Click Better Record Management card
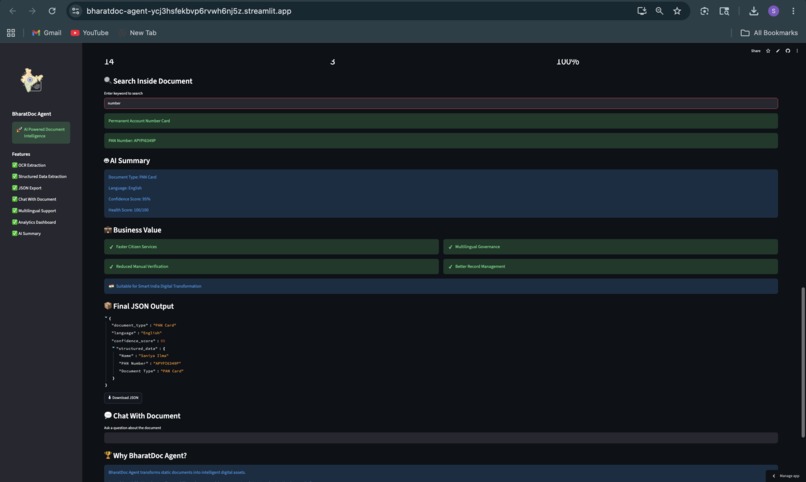Screen dimensions: 806x482 point(610,266)
